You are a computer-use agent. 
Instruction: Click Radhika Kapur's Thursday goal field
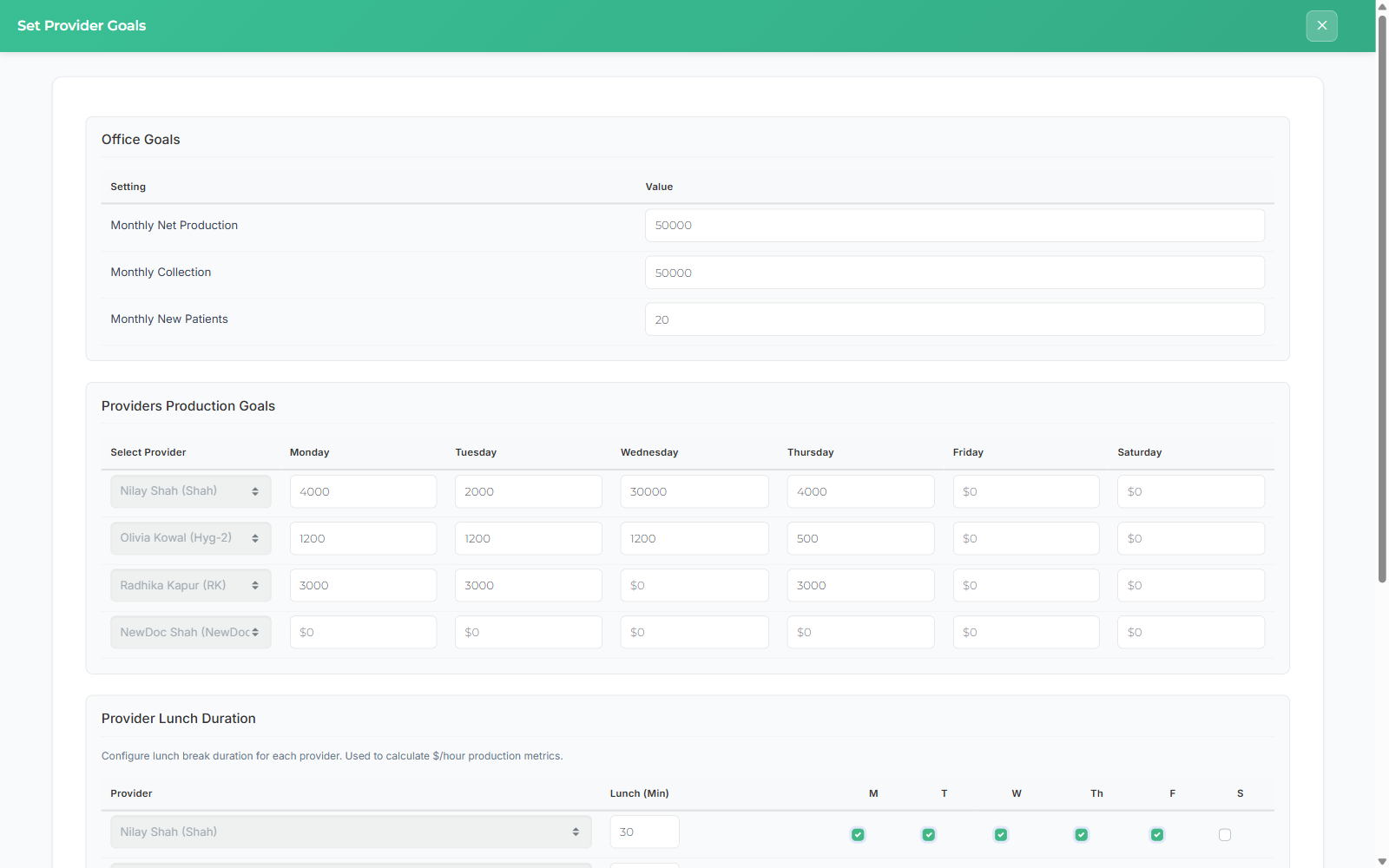[x=860, y=585]
